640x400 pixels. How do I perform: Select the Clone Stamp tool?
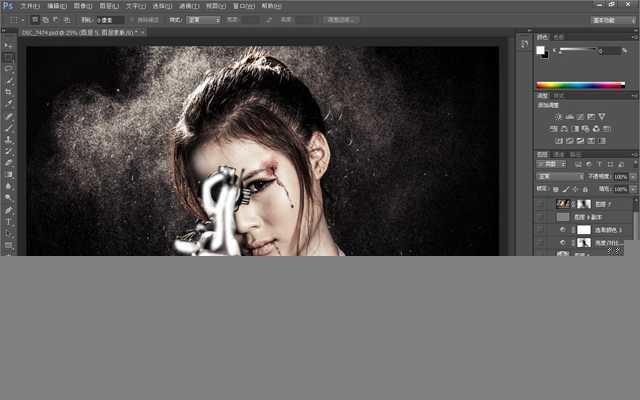[x=8, y=140]
